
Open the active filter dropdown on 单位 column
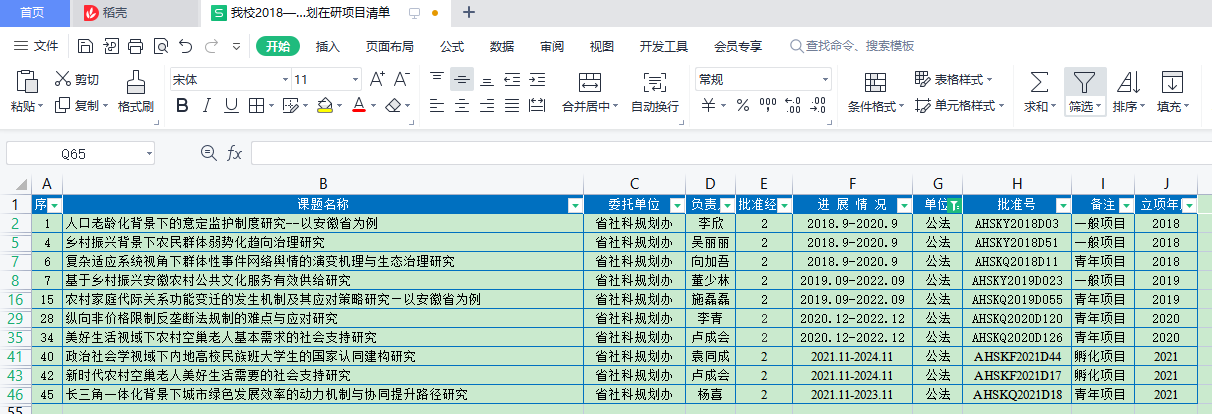point(954,205)
